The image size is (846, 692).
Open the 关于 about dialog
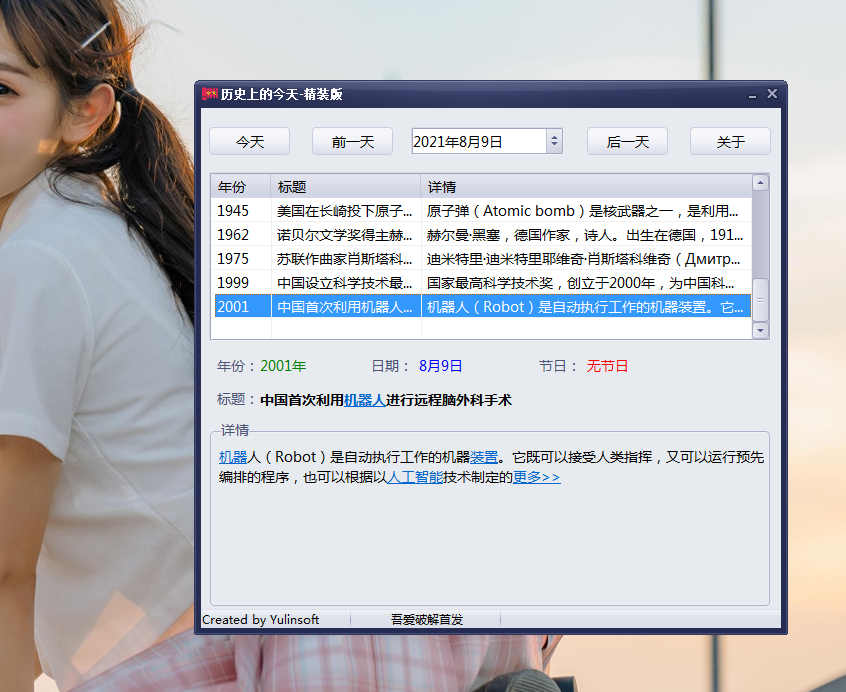730,142
